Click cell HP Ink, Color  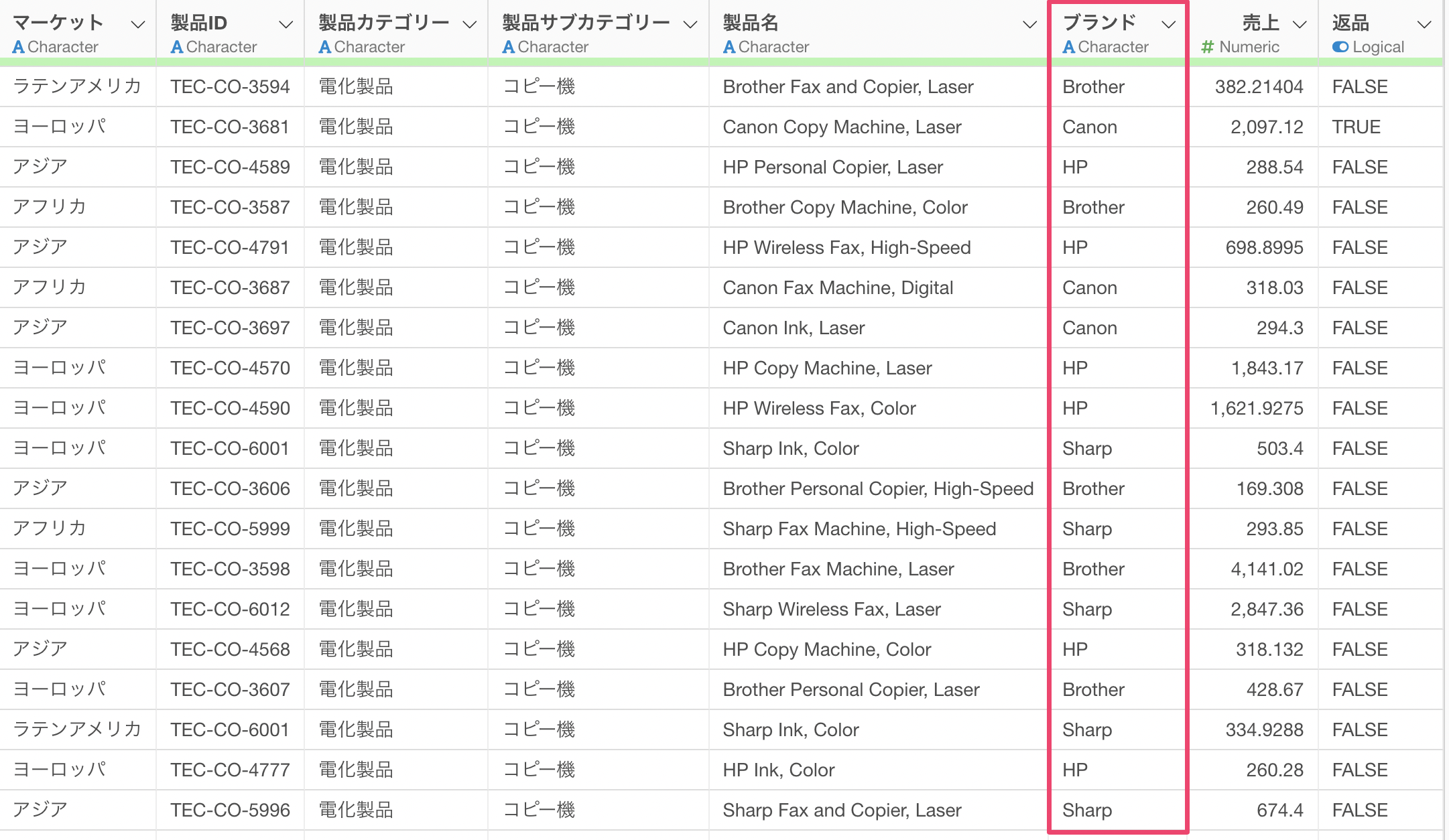779,770
